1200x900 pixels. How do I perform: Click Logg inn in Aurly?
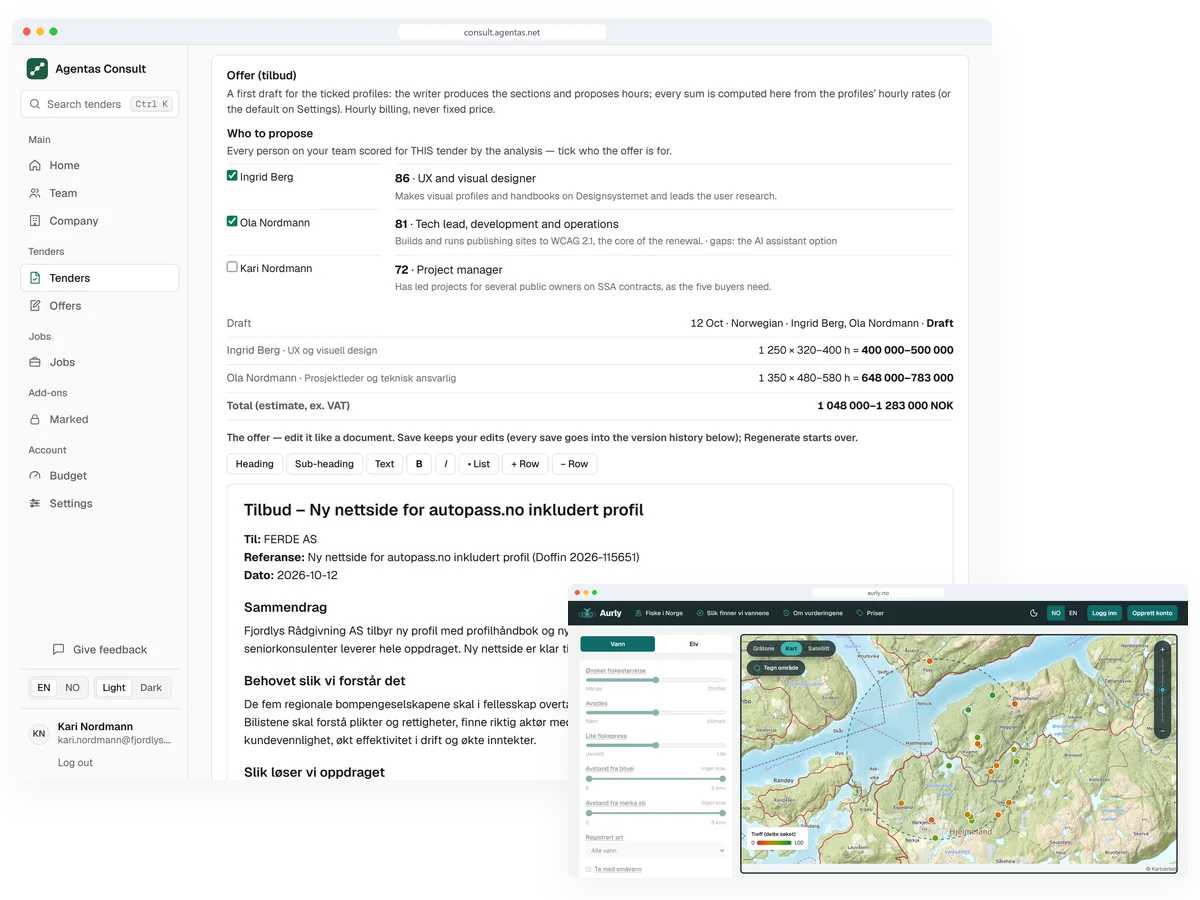click(1105, 613)
